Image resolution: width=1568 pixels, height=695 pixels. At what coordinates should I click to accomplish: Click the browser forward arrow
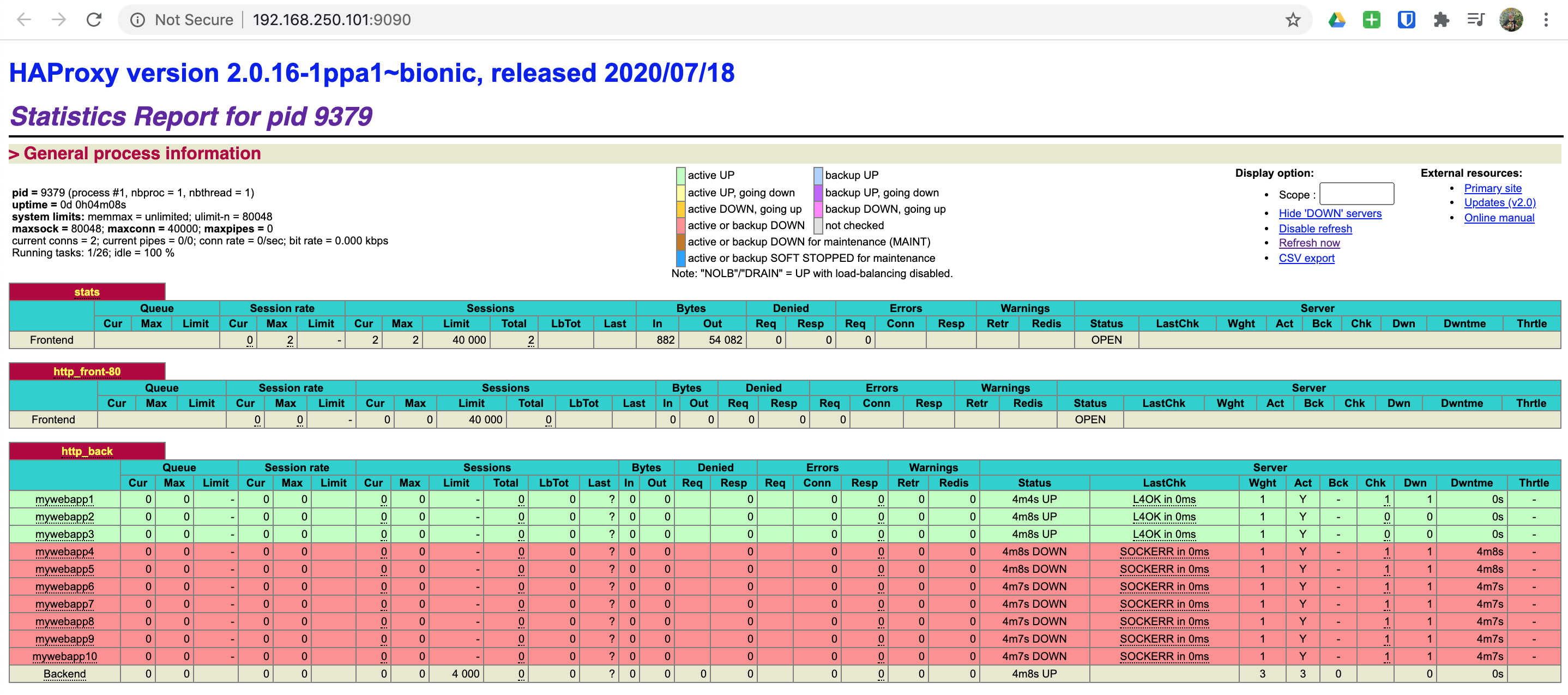click(x=59, y=20)
